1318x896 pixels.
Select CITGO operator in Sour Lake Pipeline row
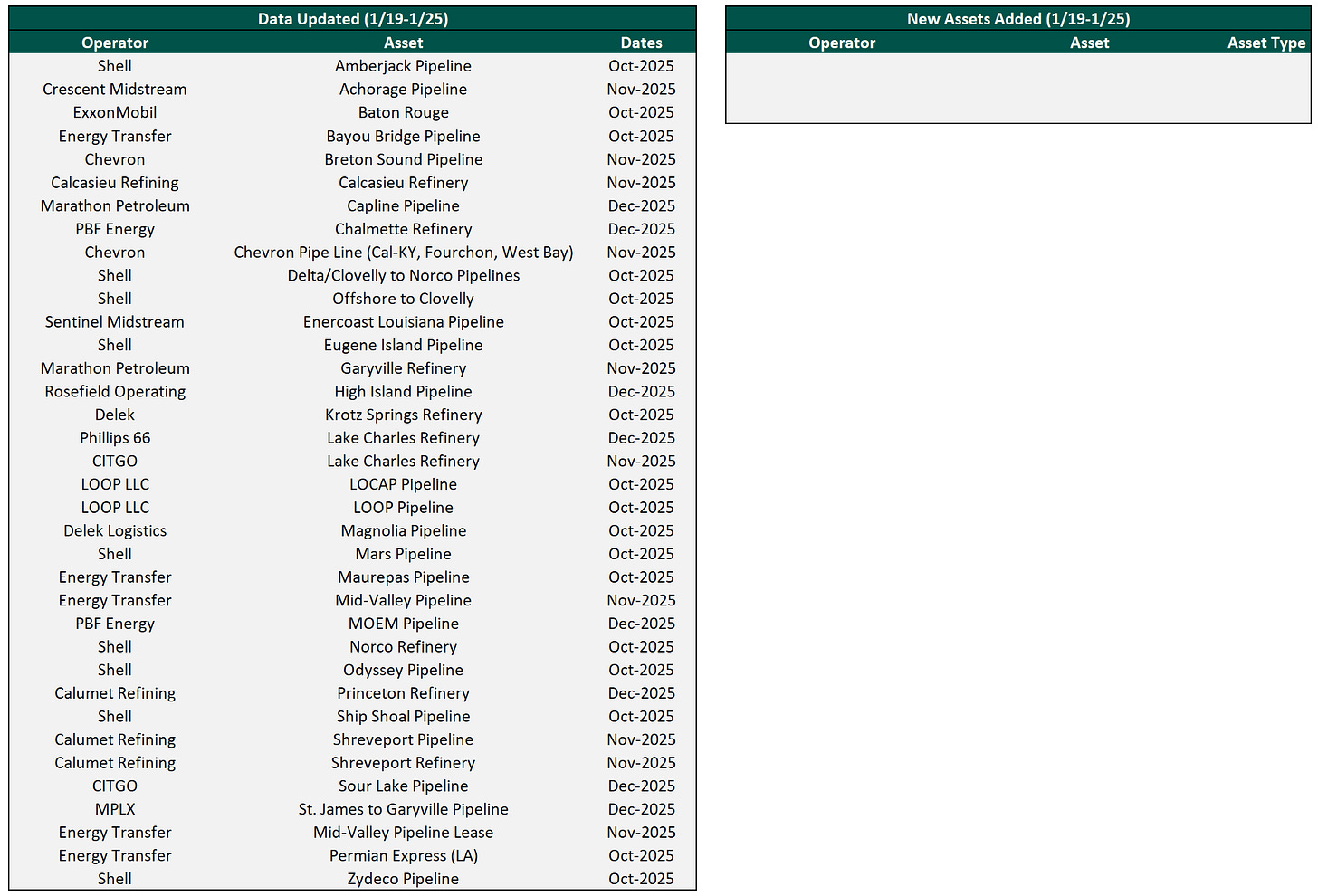(115, 786)
